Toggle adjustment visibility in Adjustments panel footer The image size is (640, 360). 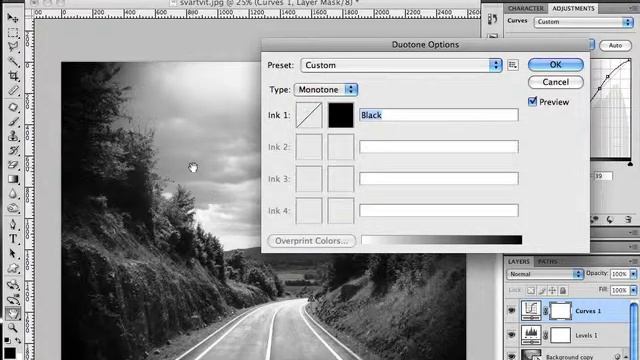click(x=595, y=220)
